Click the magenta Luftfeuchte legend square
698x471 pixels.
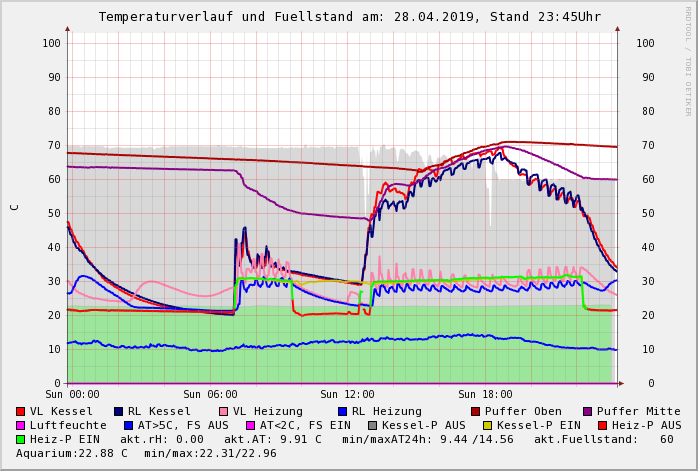click(x=21, y=426)
